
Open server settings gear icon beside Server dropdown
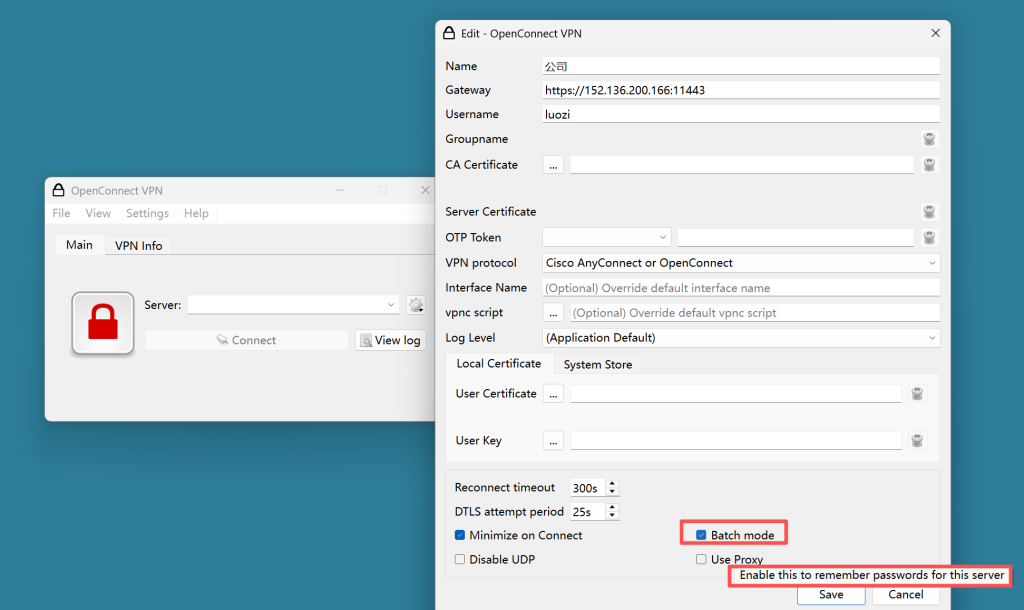click(x=416, y=305)
